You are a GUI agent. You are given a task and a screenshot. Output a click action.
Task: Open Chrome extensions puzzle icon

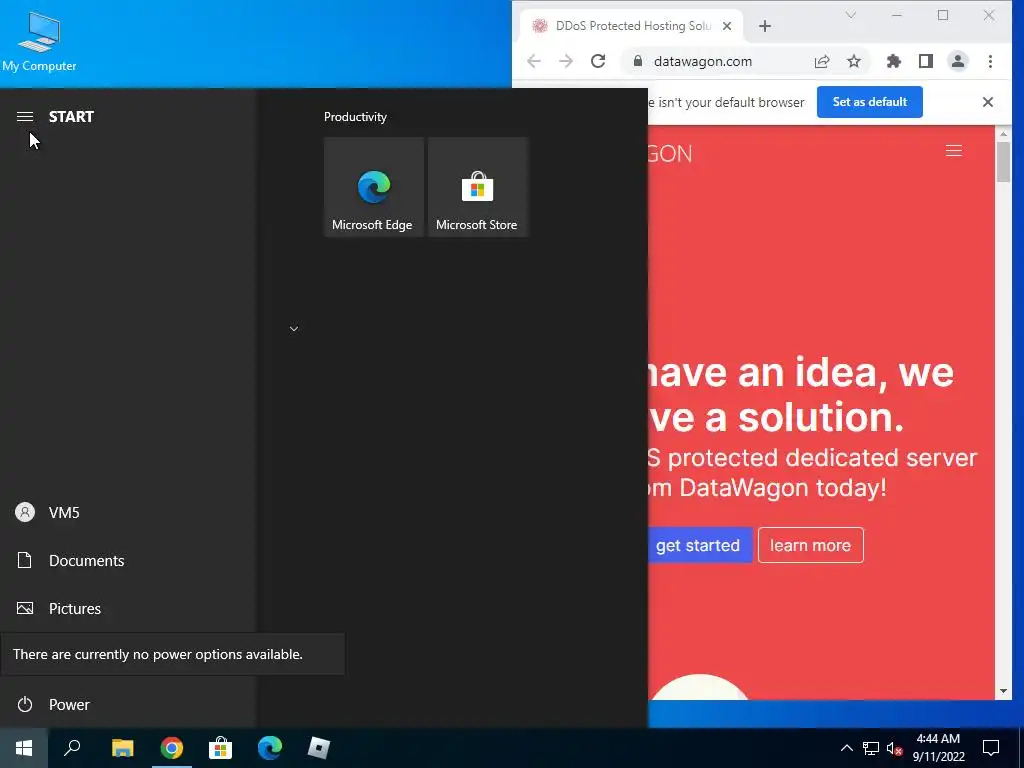[893, 61]
